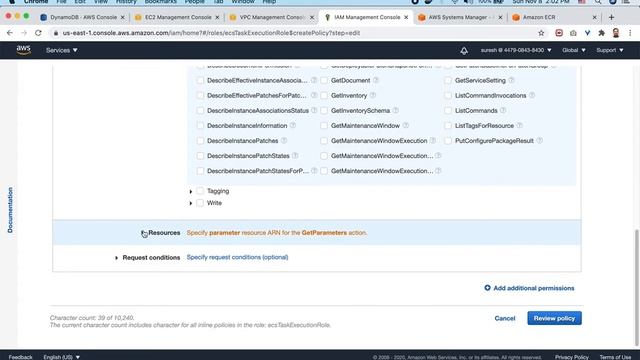
Task: Expand the Write actions group
Action: 191,203
